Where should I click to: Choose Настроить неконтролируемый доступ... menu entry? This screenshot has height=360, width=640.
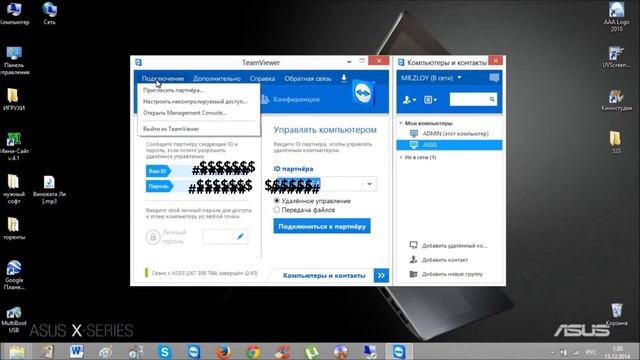tap(196, 101)
